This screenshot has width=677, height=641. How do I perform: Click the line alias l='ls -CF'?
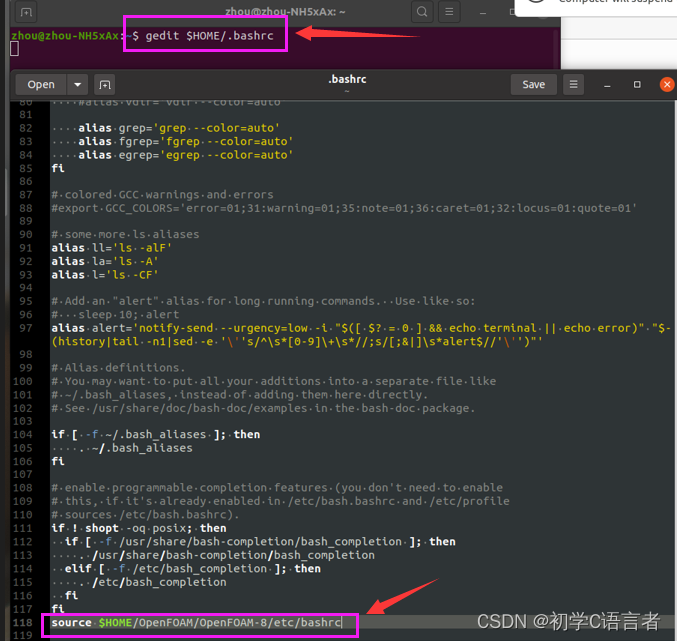105,275
